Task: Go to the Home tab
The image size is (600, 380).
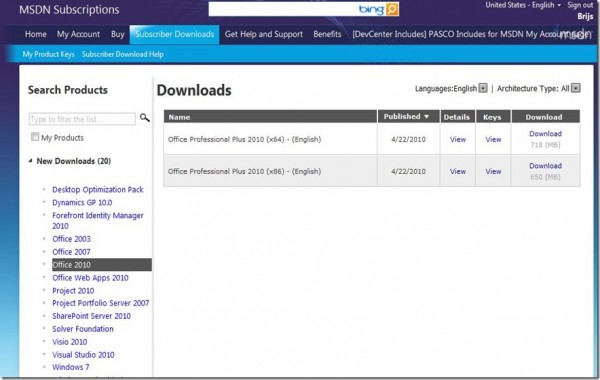Action: tap(36, 34)
